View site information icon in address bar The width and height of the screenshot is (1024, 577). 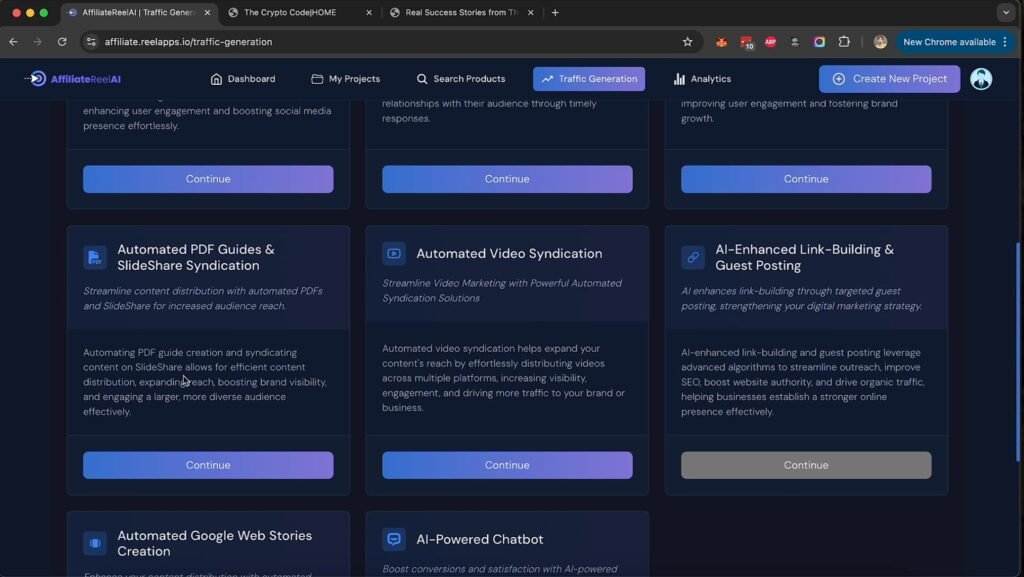(x=91, y=42)
